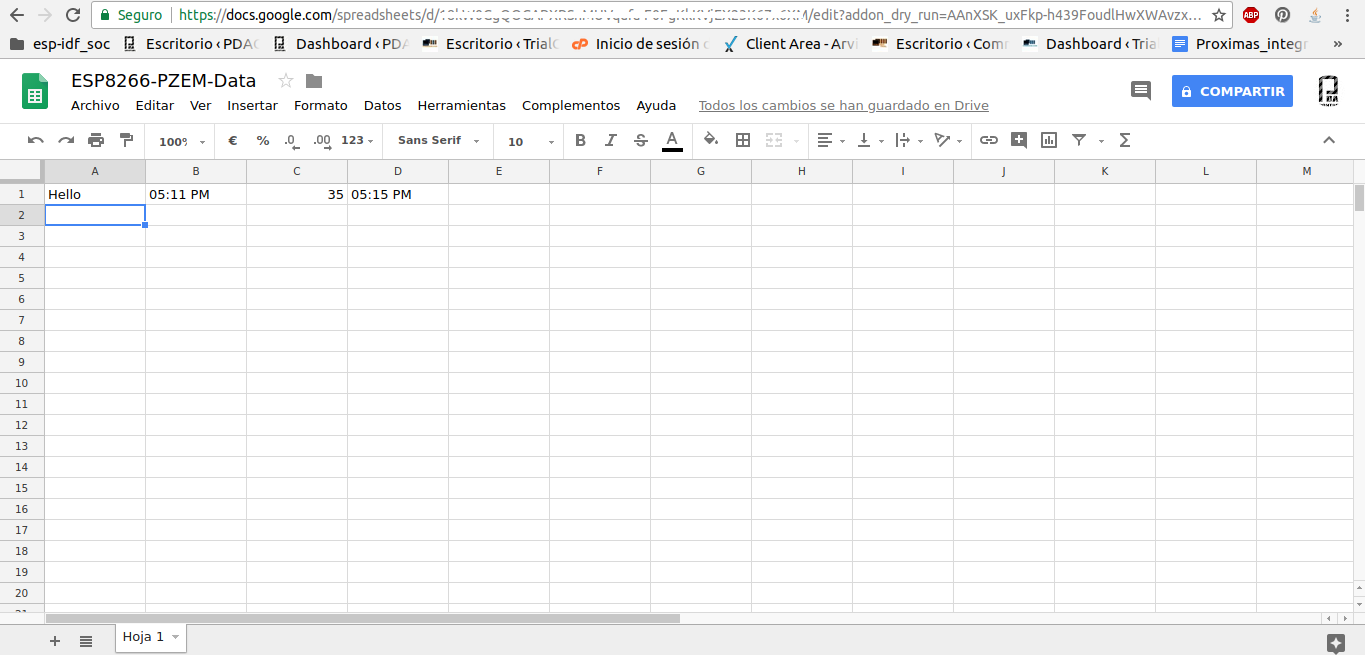Open zoom level dropdown
The width and height of the screenshot is (1365, 655).
pyautogui.click(x=182, y=141)
